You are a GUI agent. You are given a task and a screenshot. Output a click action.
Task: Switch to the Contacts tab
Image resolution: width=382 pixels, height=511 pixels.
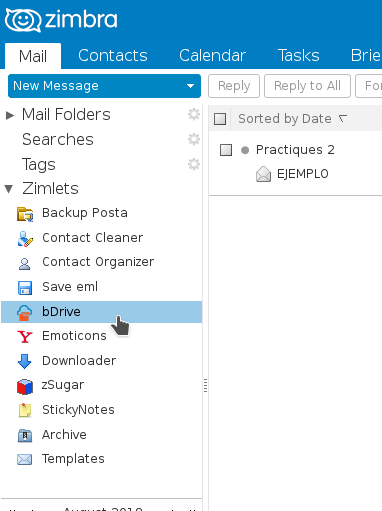pyautogui.click(x=113, y=55)
